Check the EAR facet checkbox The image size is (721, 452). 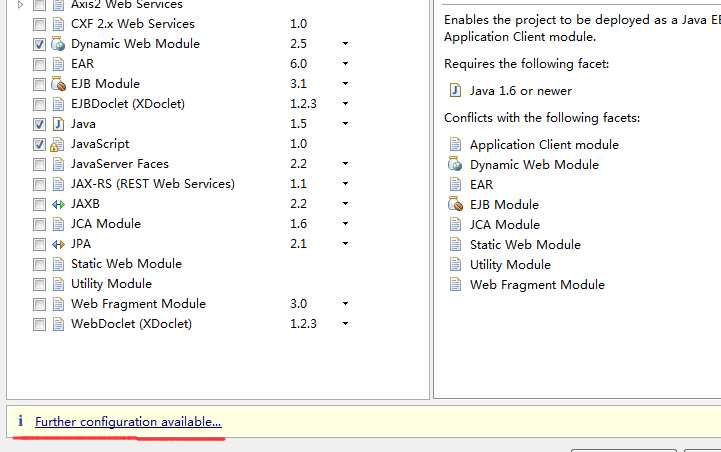tap(39, 64)
